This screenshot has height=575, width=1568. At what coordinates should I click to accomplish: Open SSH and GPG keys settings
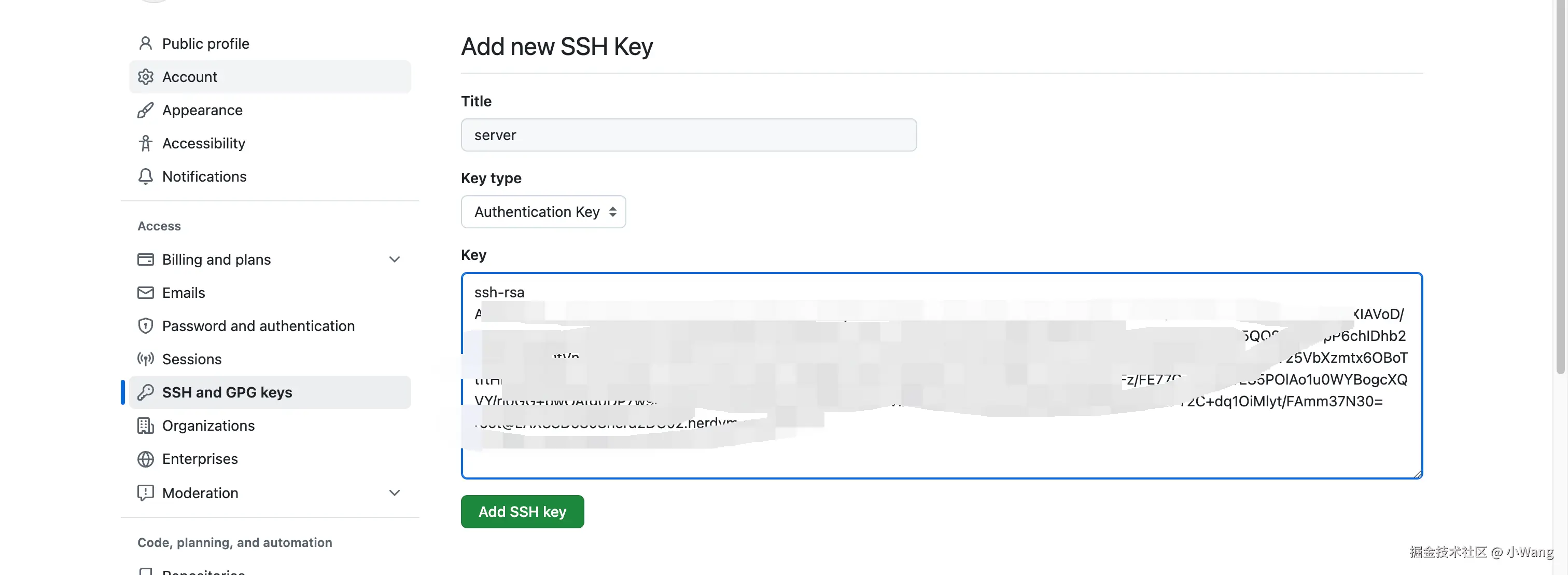227,392
